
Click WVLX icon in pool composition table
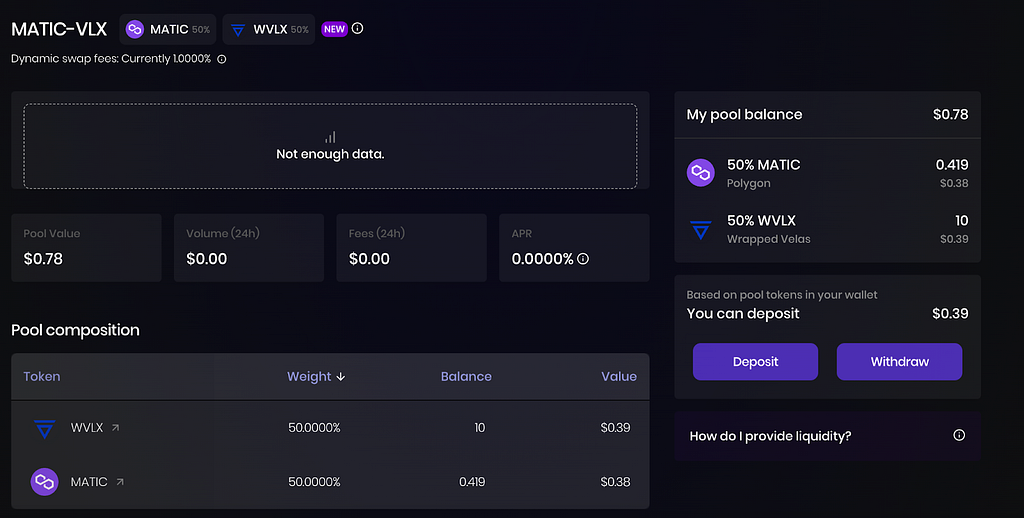pos(44,428)
